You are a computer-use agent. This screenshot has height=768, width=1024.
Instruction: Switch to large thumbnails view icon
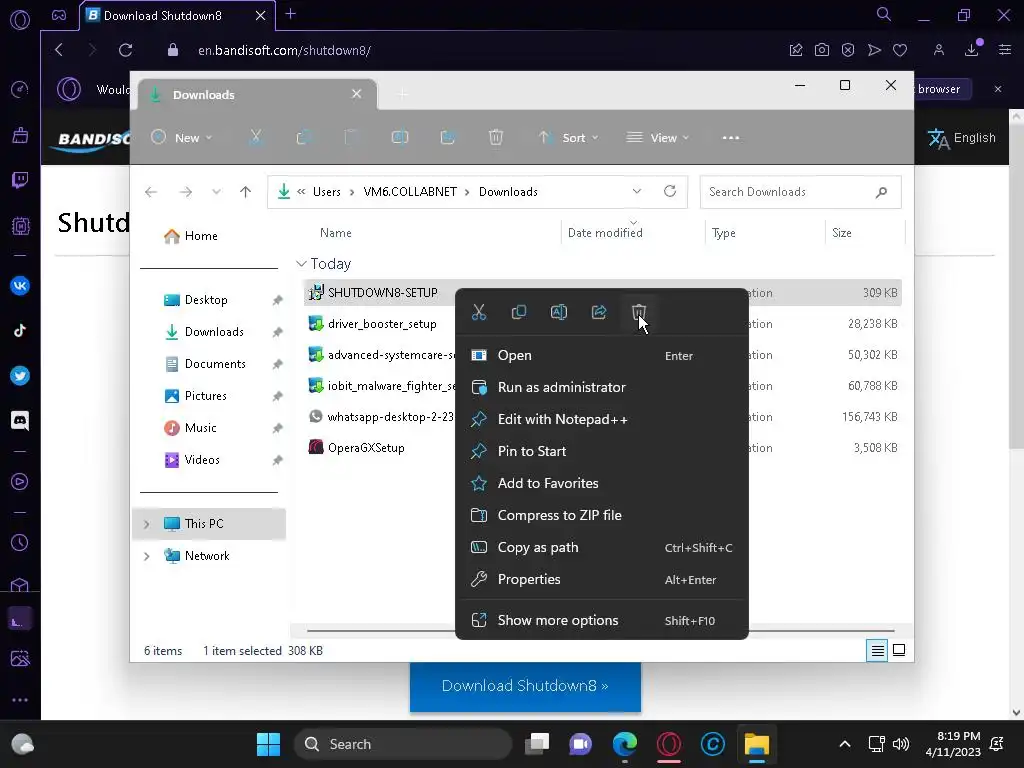point(899,650)
